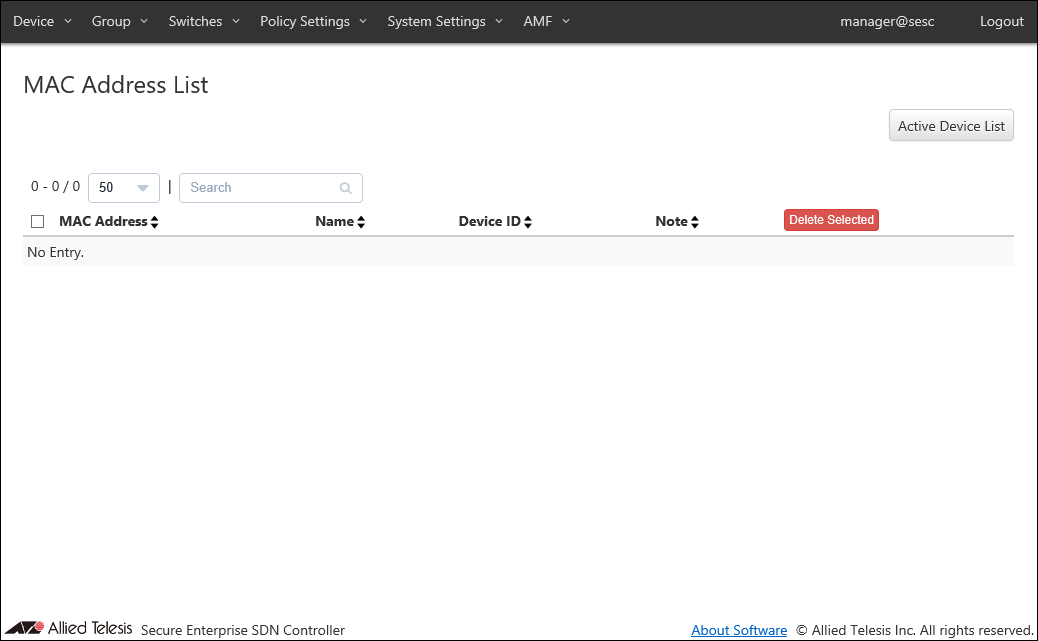Click the manager@sesc account name
Image resolution: width=1038 pixels, height=641 pixels.
(887, 21)
